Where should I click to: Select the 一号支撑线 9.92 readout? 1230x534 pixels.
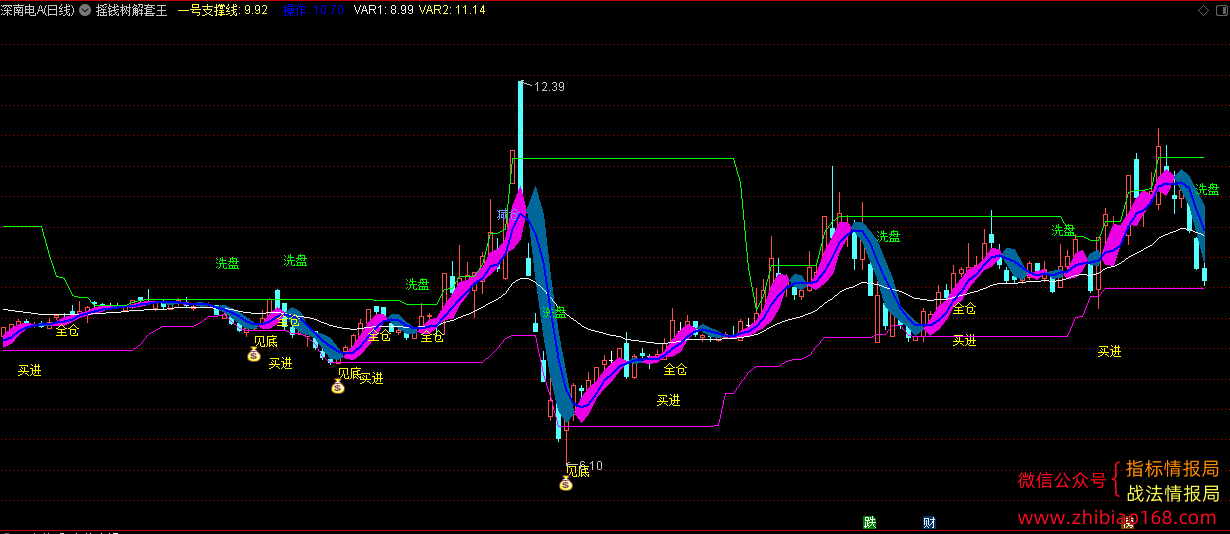click(222, 10)
